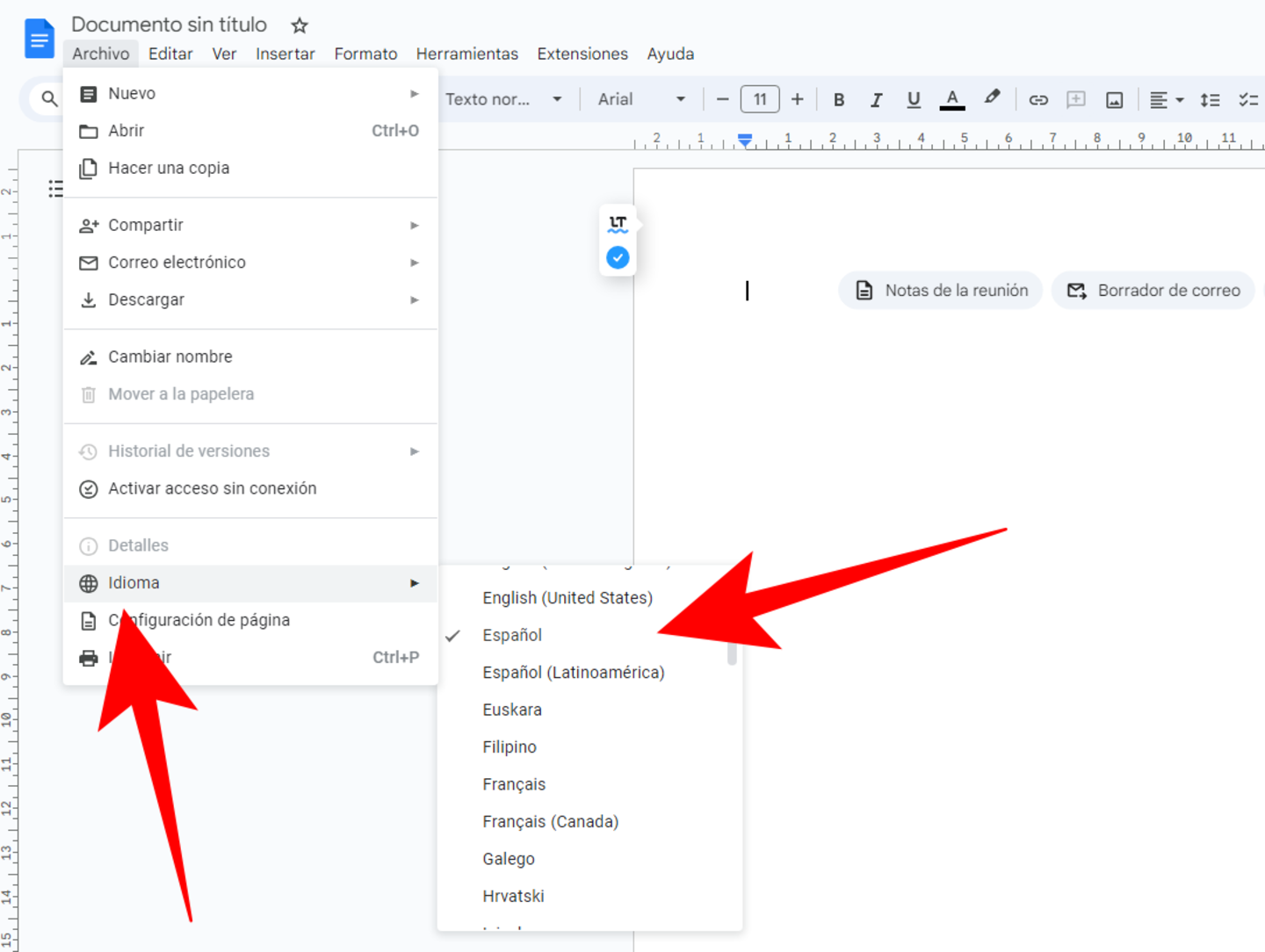
Task: Click the blue checkmark status icon
Action: tap(618, 257)
